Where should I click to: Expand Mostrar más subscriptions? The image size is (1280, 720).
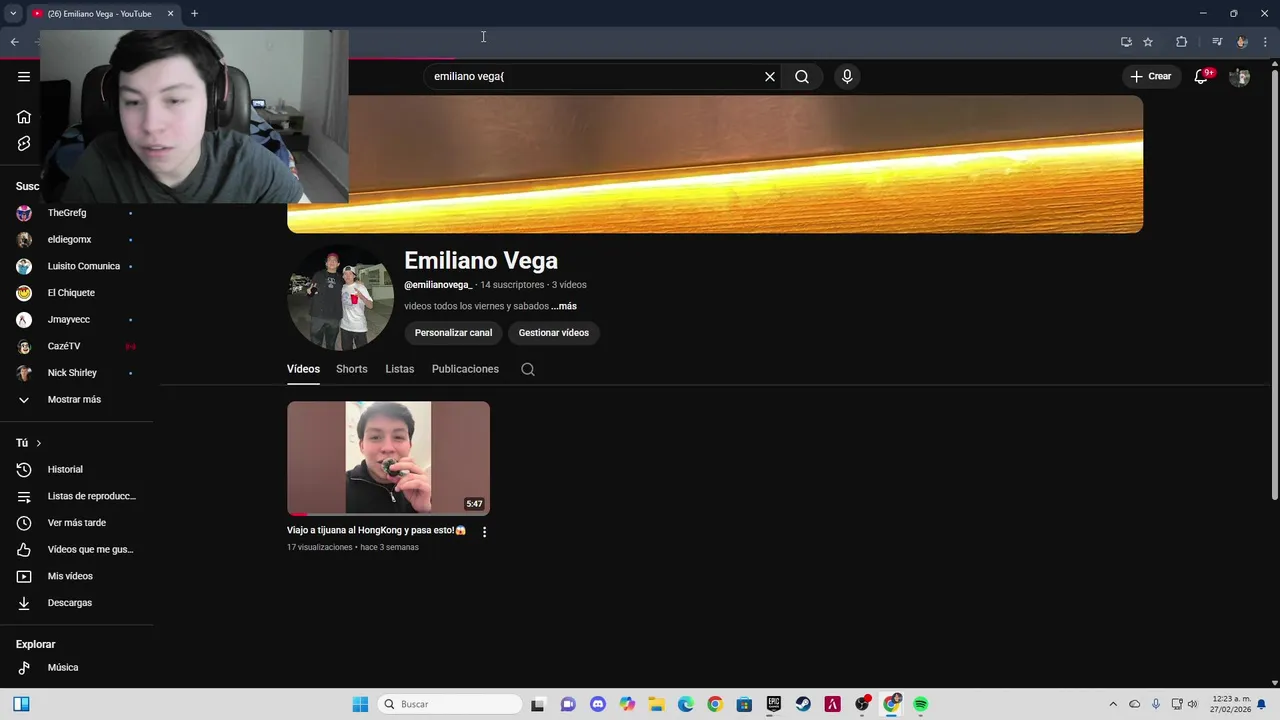(76, 400)
